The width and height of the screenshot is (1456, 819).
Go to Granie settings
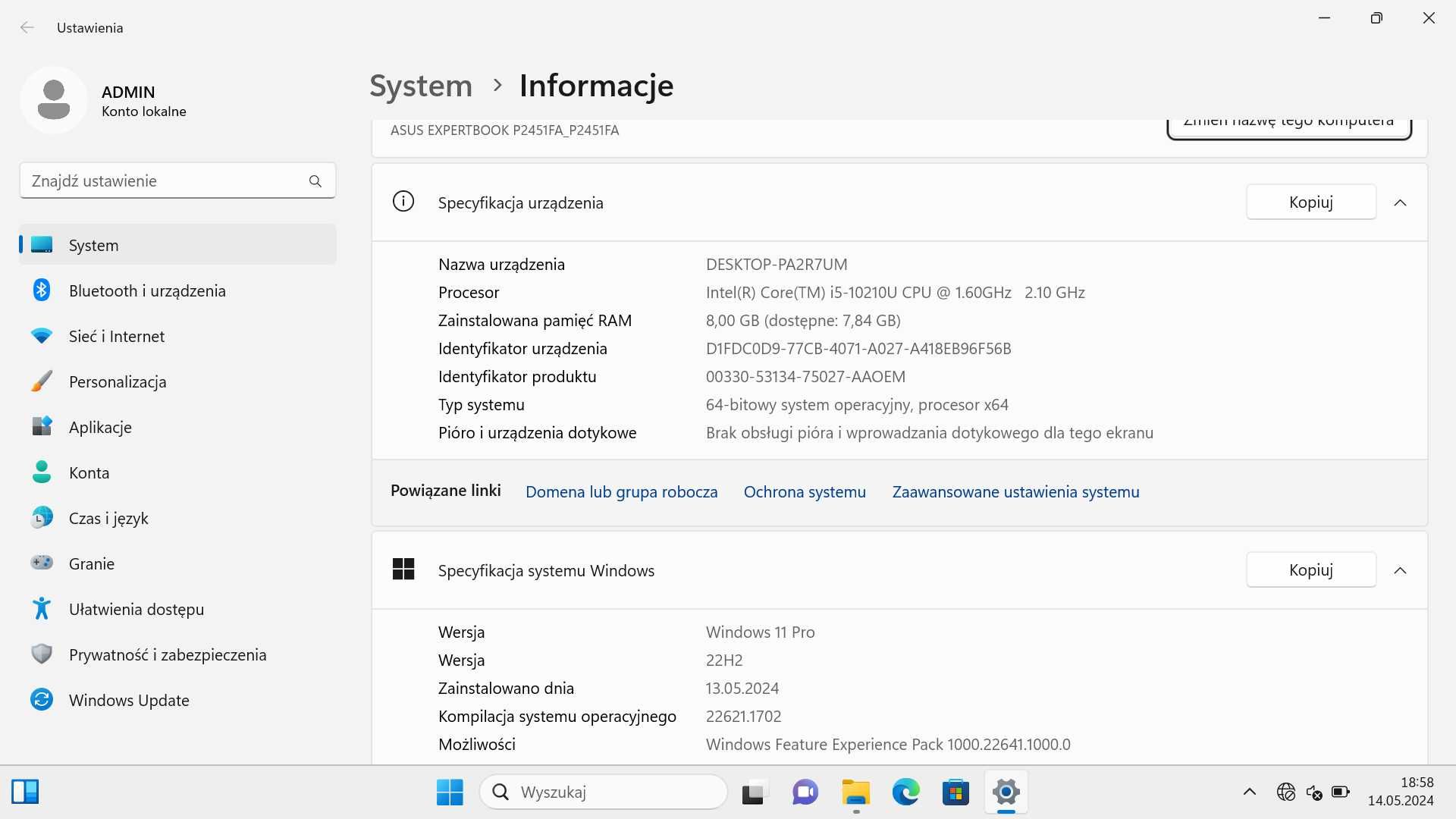[x=177, y=563]
